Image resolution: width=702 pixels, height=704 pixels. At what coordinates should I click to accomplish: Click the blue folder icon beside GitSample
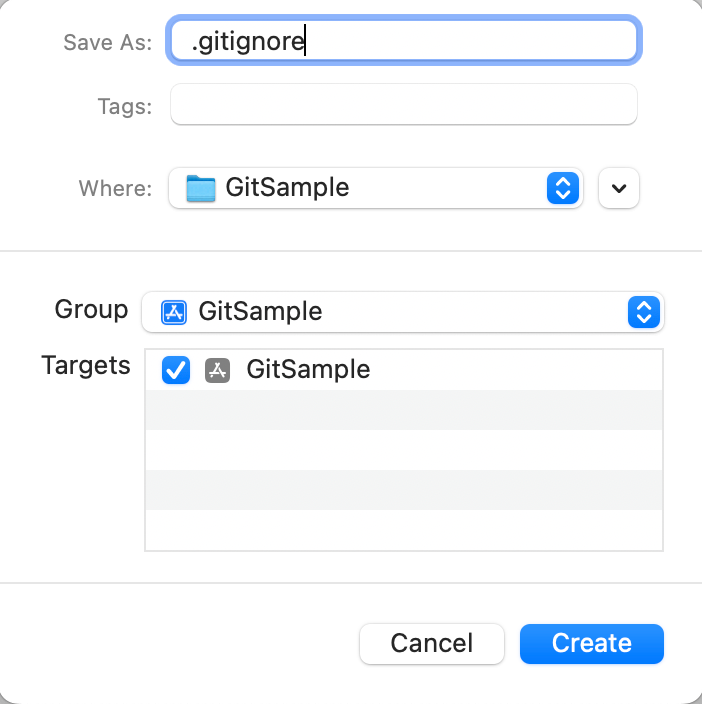pyautogui.click(x=201, y=188)
